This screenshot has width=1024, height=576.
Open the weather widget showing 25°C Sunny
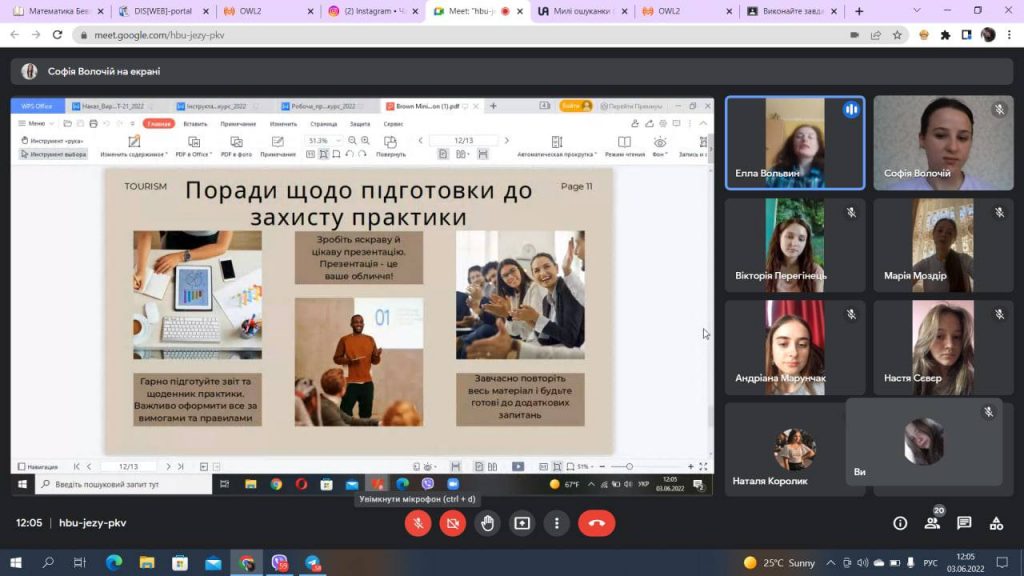tap(780, 563)
